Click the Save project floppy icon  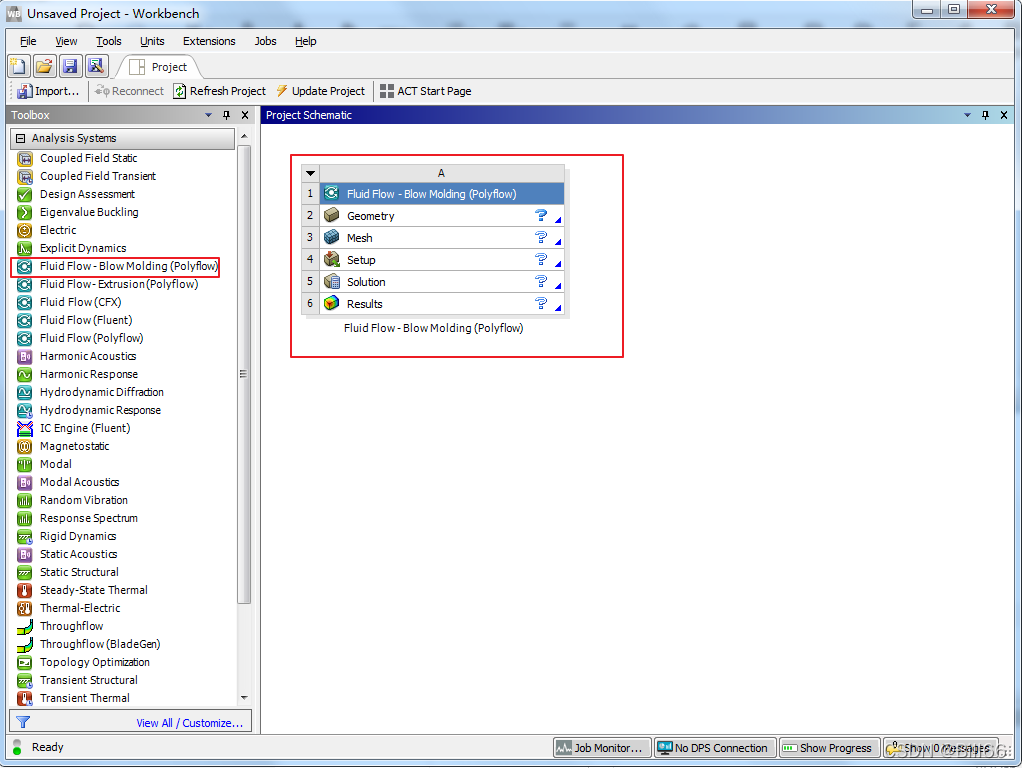pyautogui.click(x=70, y=66)
